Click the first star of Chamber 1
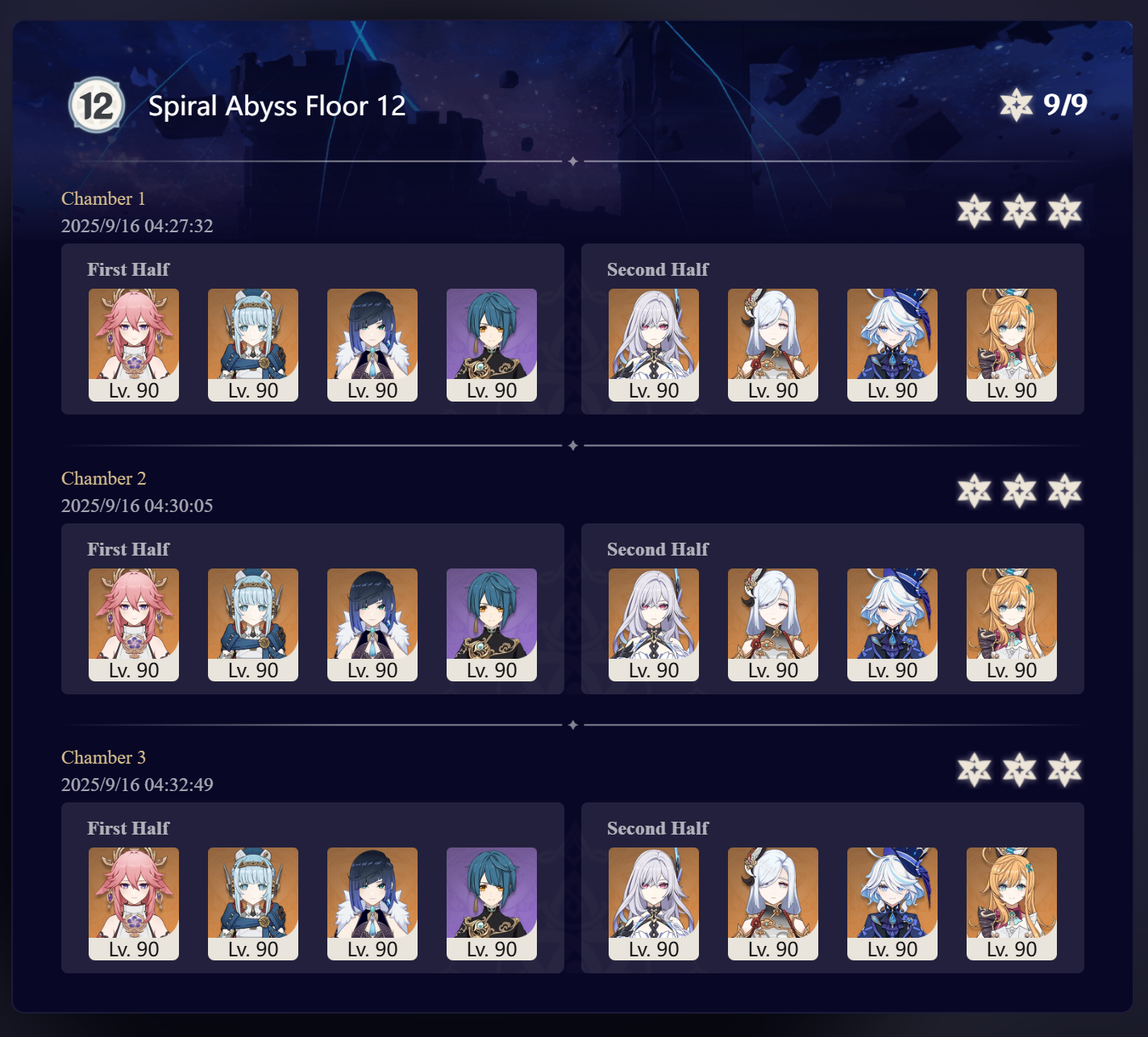 point(975,211)
